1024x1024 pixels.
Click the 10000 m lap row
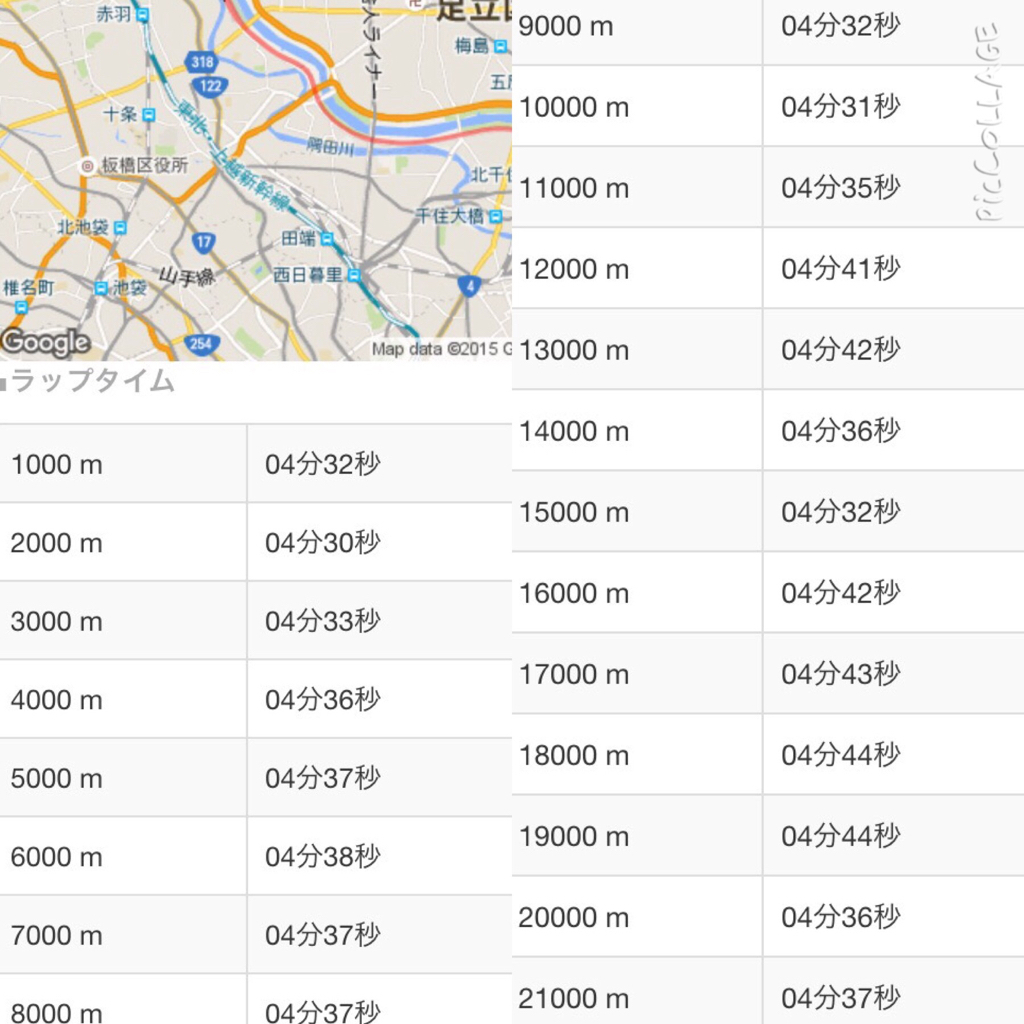(x=768, y=106)
